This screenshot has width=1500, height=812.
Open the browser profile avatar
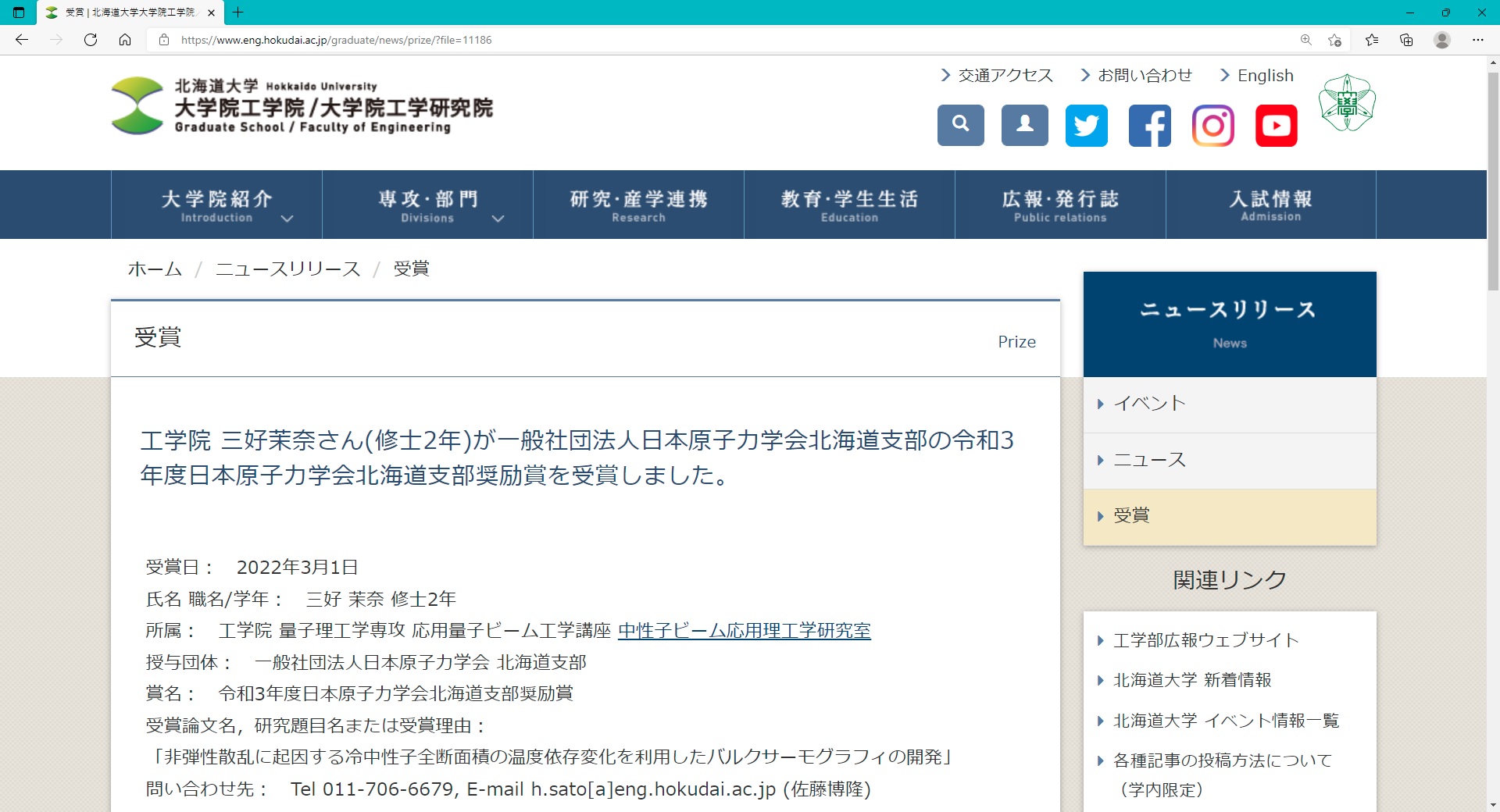coord(1442,40)
